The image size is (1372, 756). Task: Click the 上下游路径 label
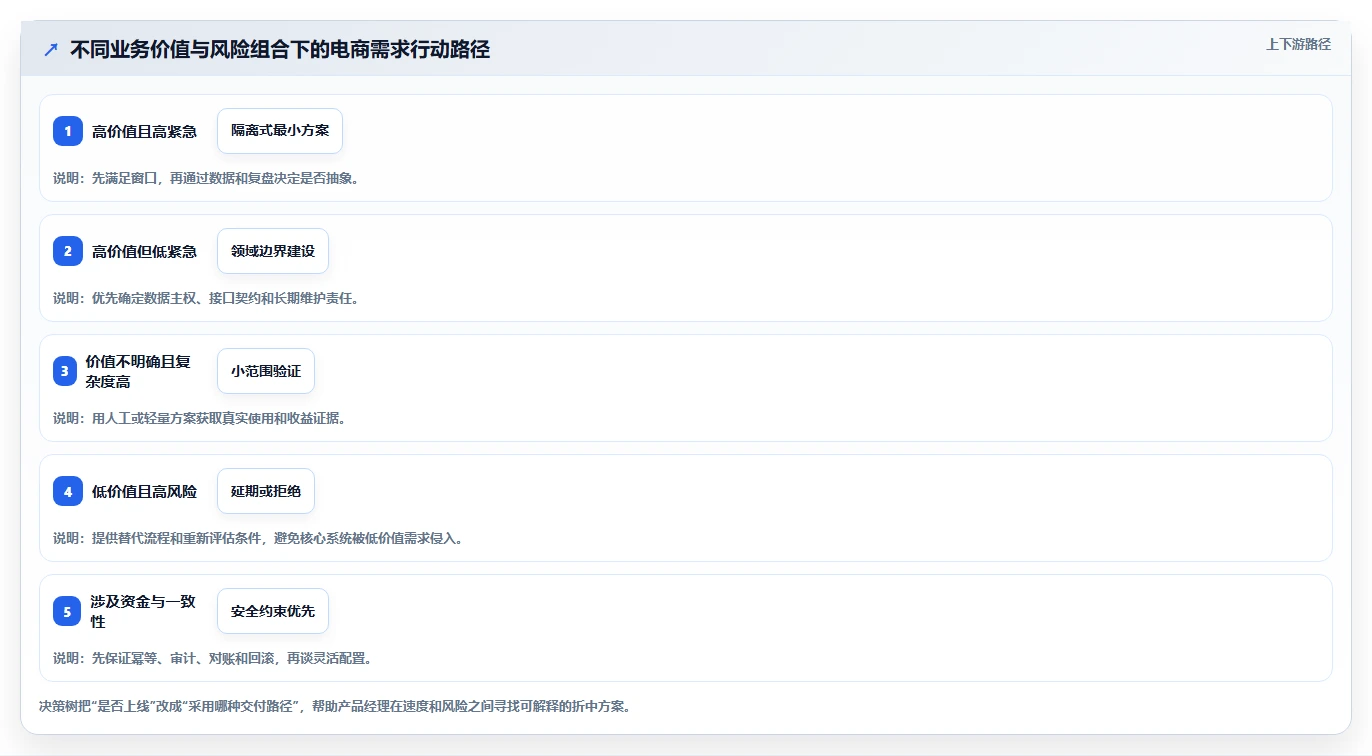tap(1298, 44)
